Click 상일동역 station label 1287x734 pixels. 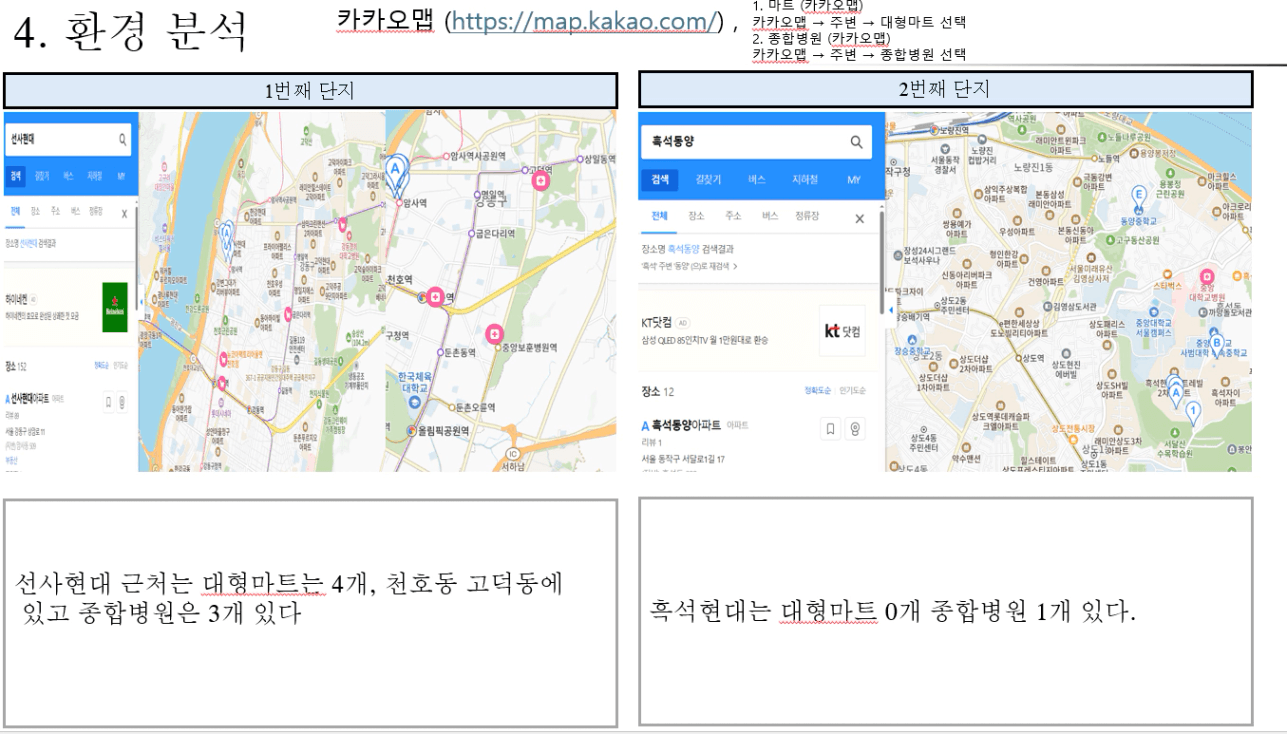[601, 159]
